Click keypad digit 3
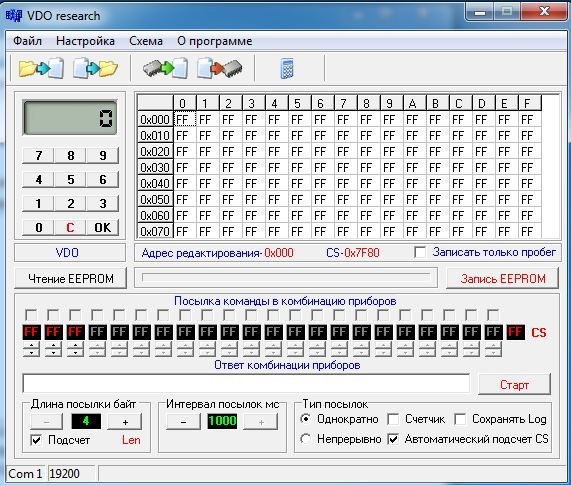 (103, 204)
